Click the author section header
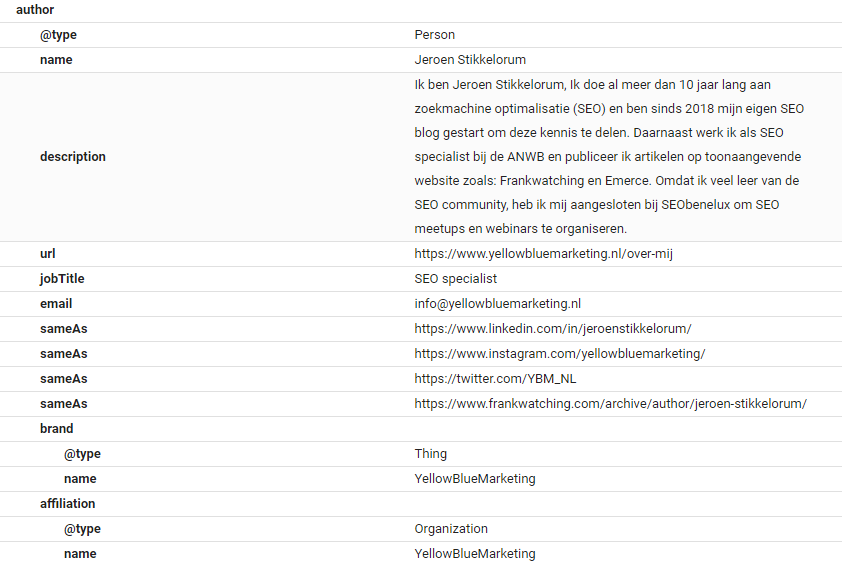 tap(35, 10)
